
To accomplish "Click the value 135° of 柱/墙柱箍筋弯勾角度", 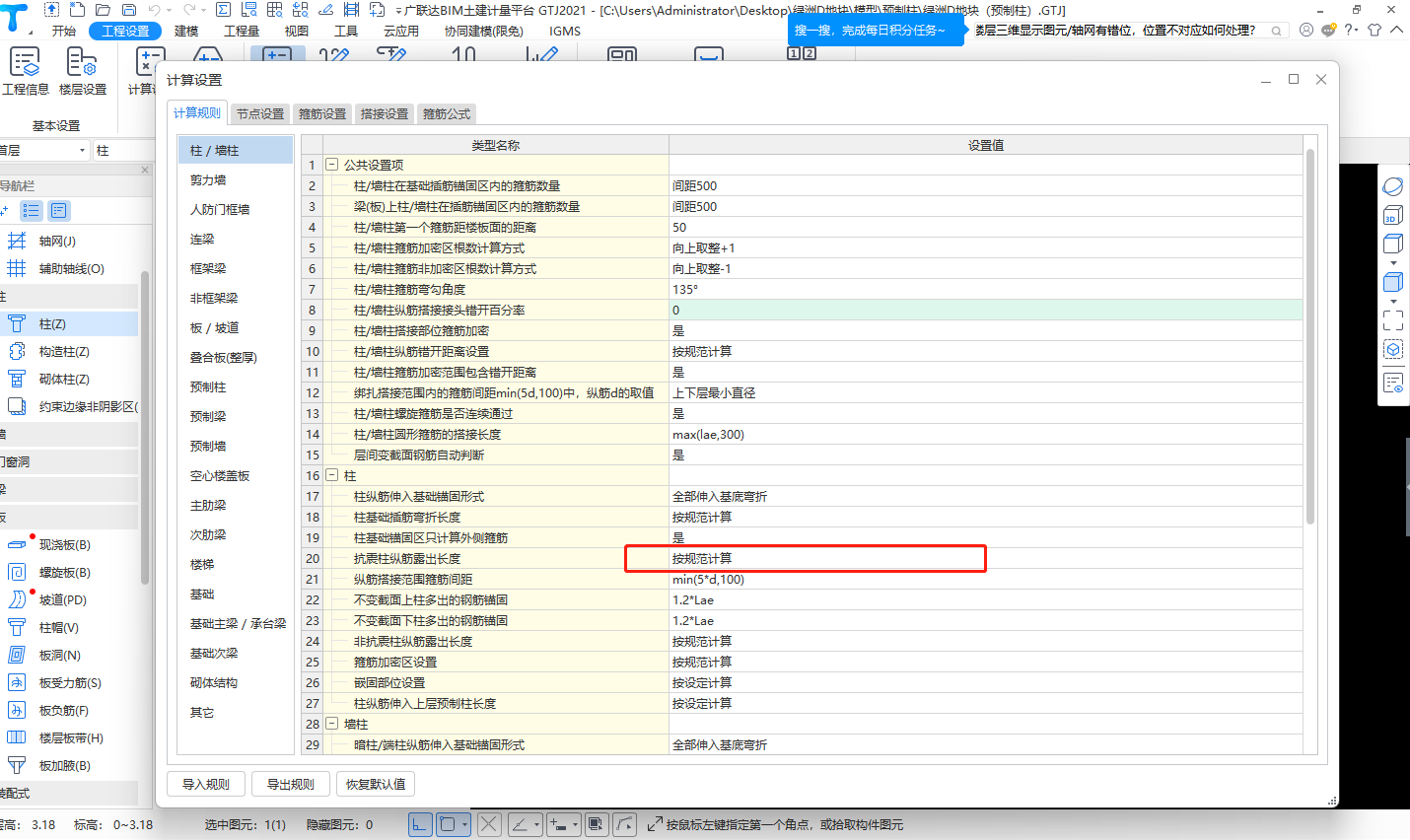I will pos(986,289).
